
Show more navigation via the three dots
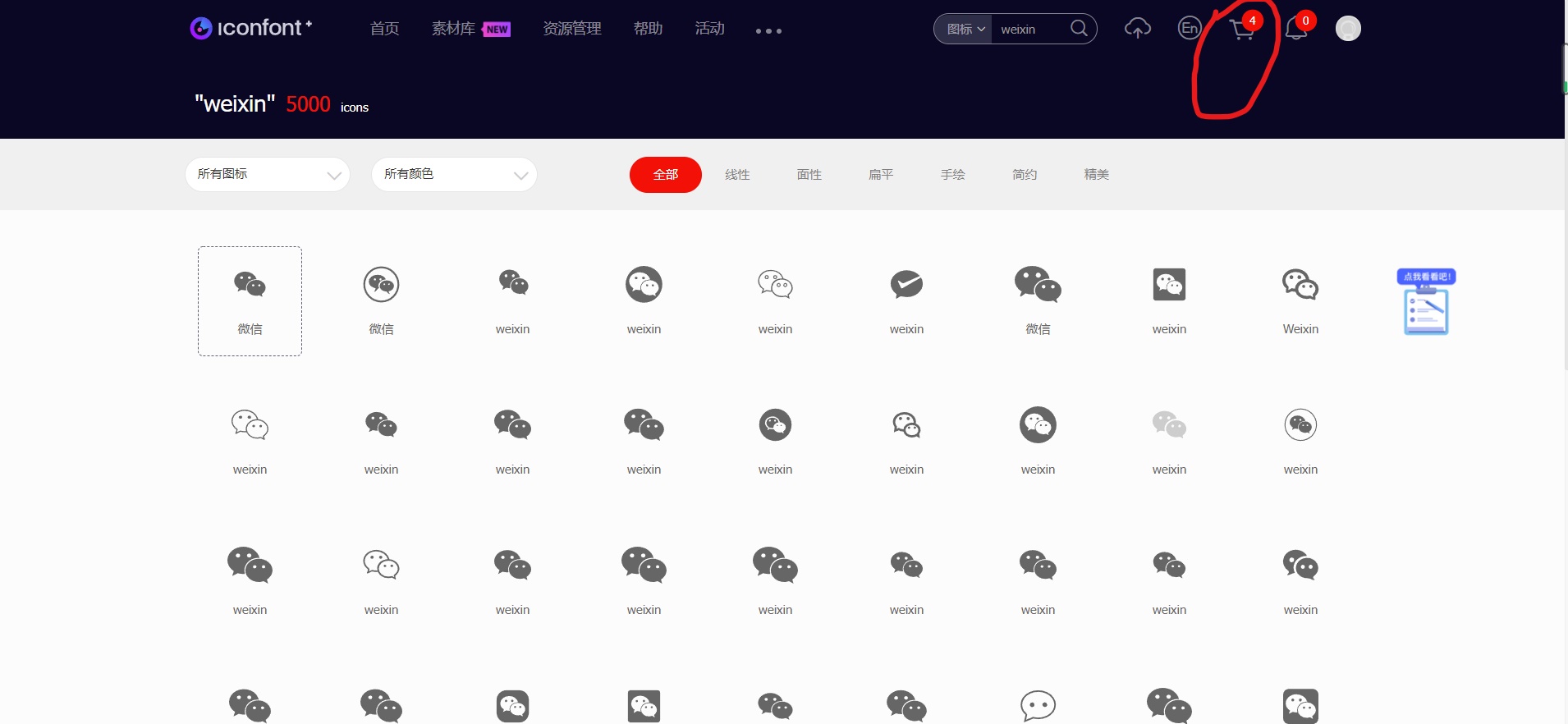tap(768, 31)
